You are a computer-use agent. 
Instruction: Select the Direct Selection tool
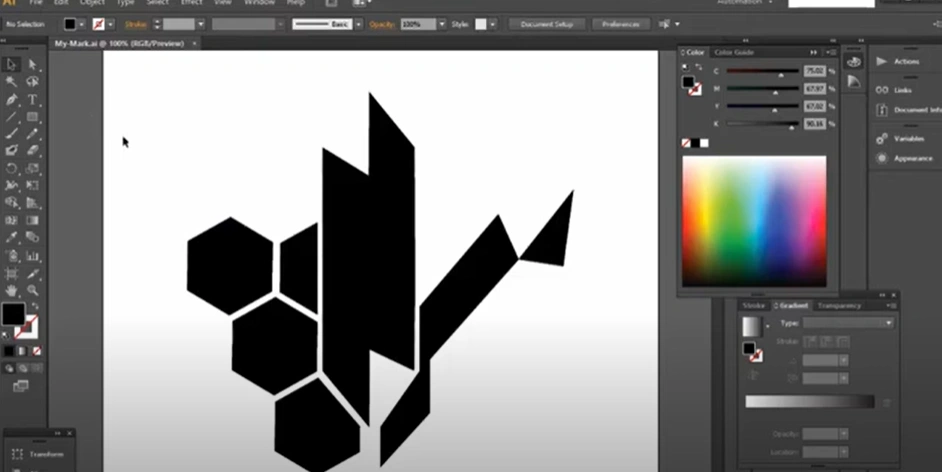pos(32,64)
